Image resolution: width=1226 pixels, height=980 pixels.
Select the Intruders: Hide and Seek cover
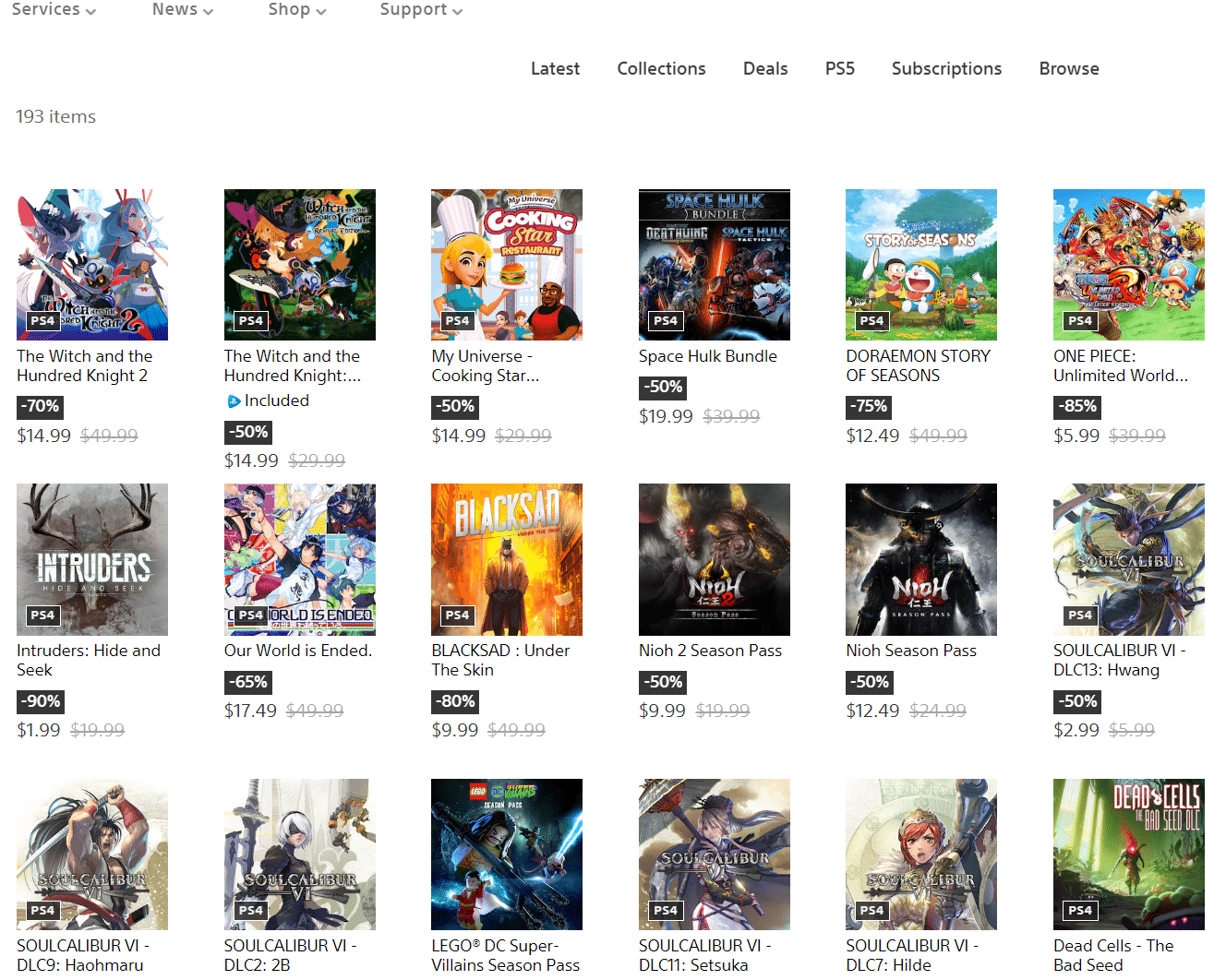(92, 559)
